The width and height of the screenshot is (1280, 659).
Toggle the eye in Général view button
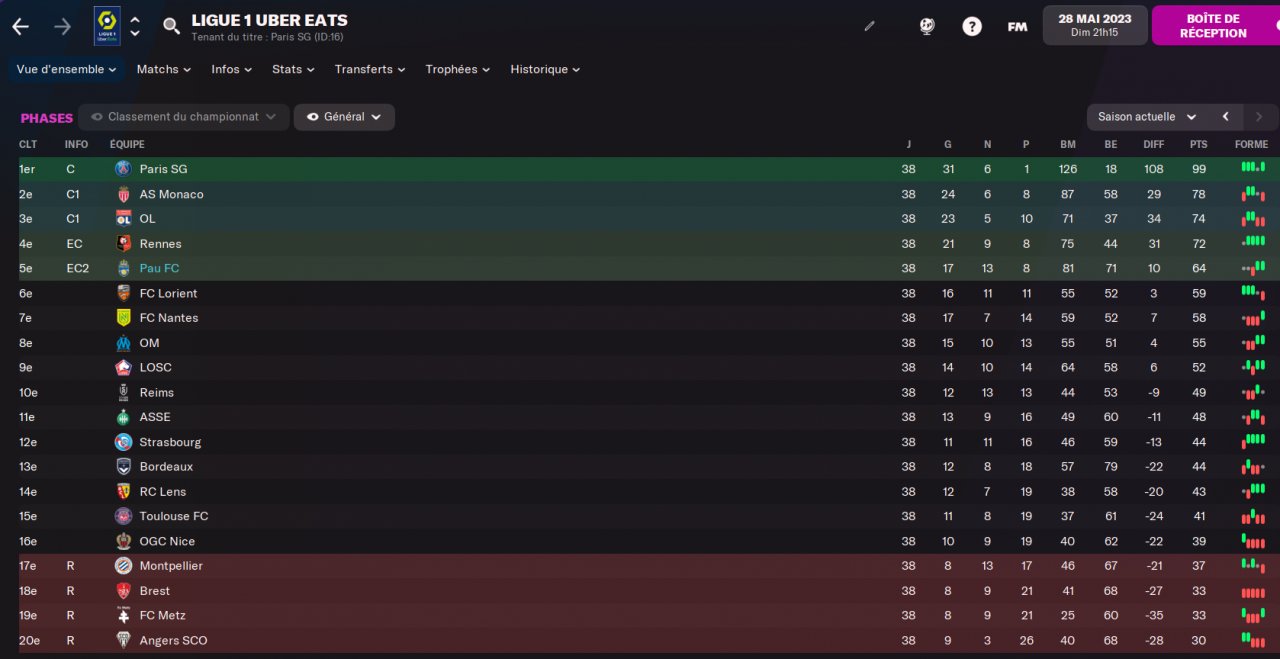(313, 117)
